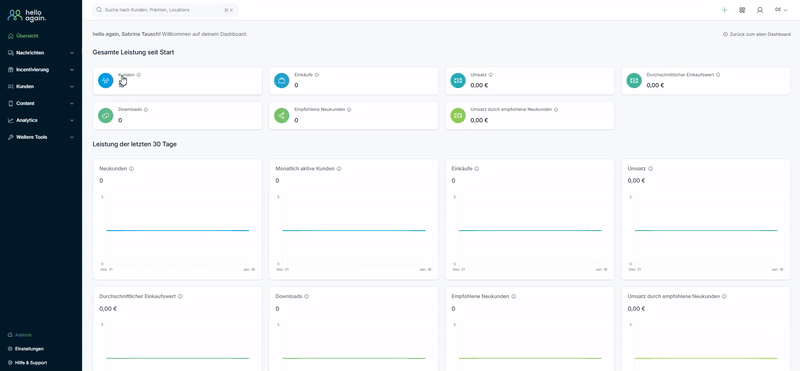Screen dimensions: 800x371
Task: Click the search magnifier icon
Action: click(99, 10)
